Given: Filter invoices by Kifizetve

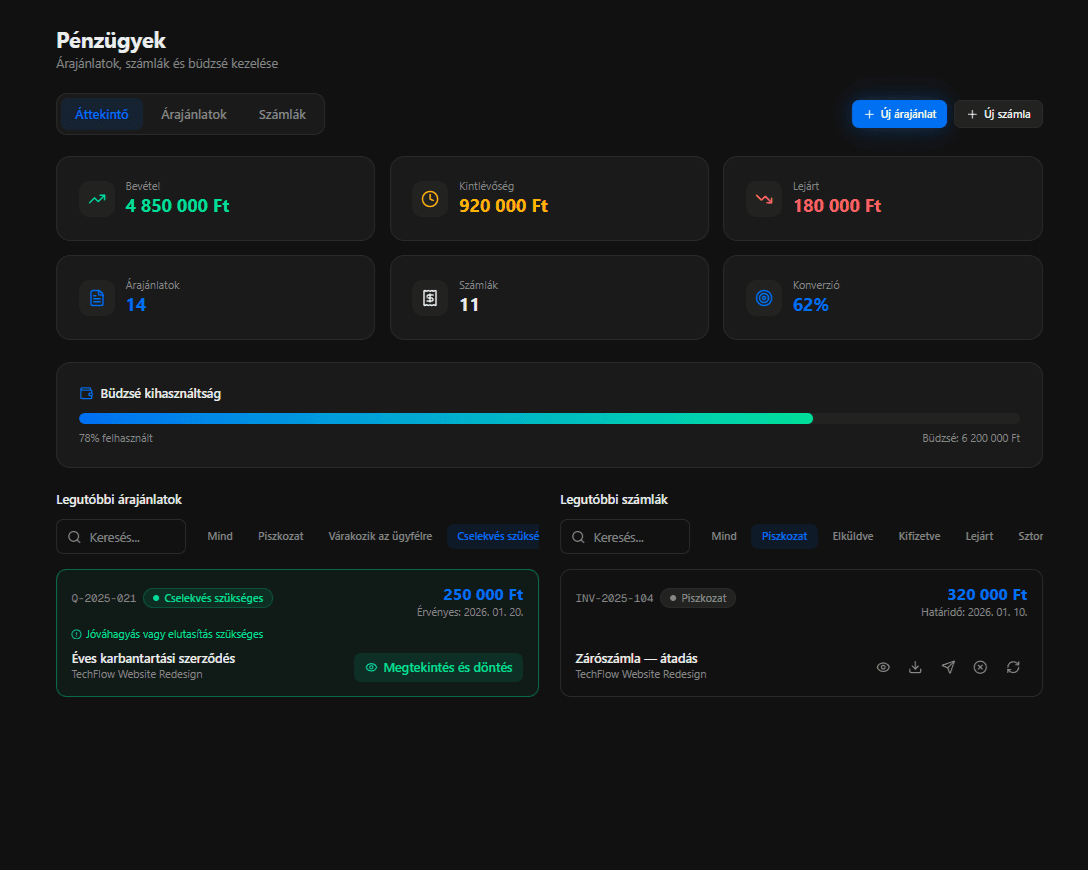Looking at the screenshot, I should coord(919,536).
